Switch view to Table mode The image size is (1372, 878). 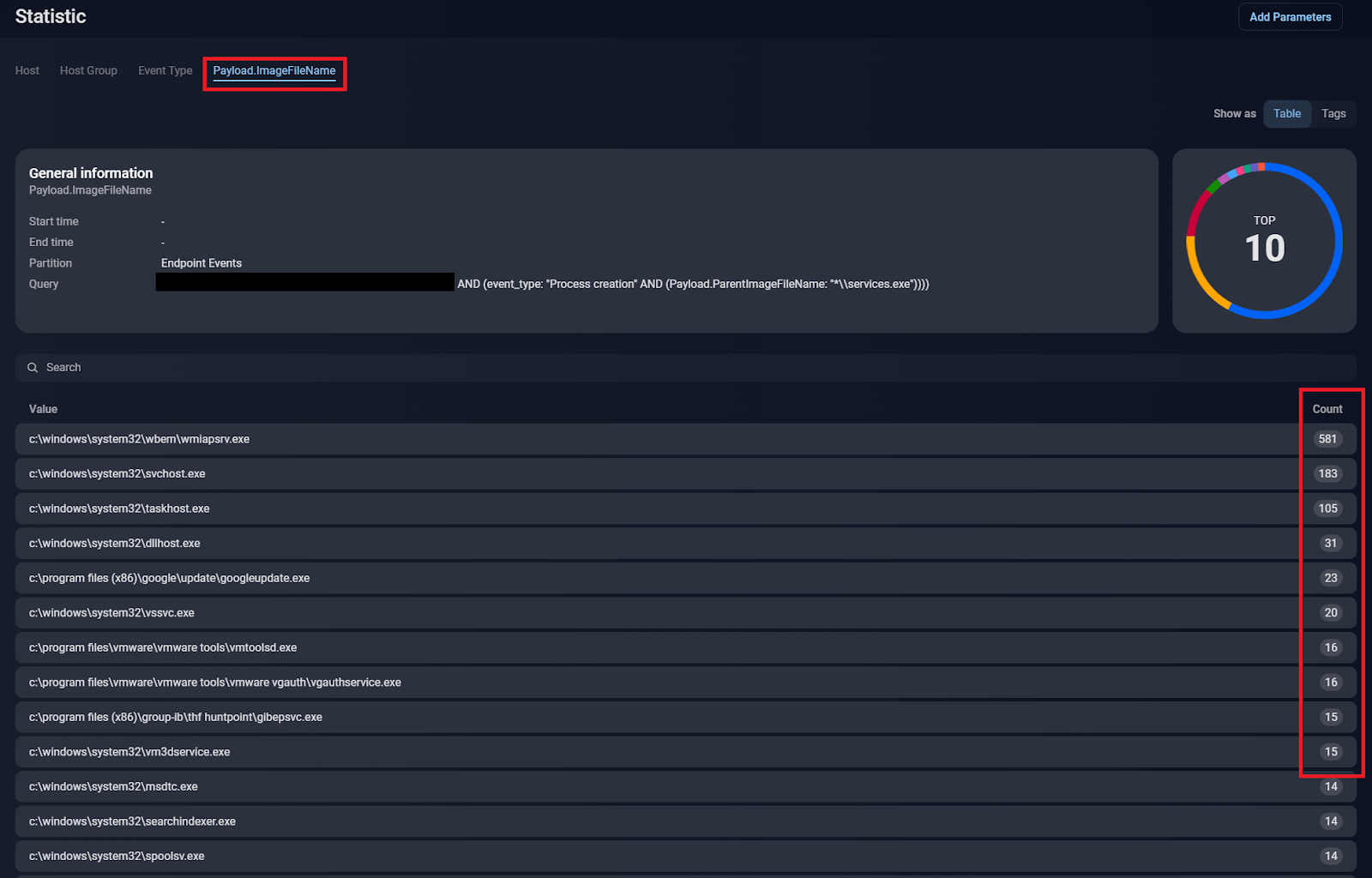pos(1286,114)
